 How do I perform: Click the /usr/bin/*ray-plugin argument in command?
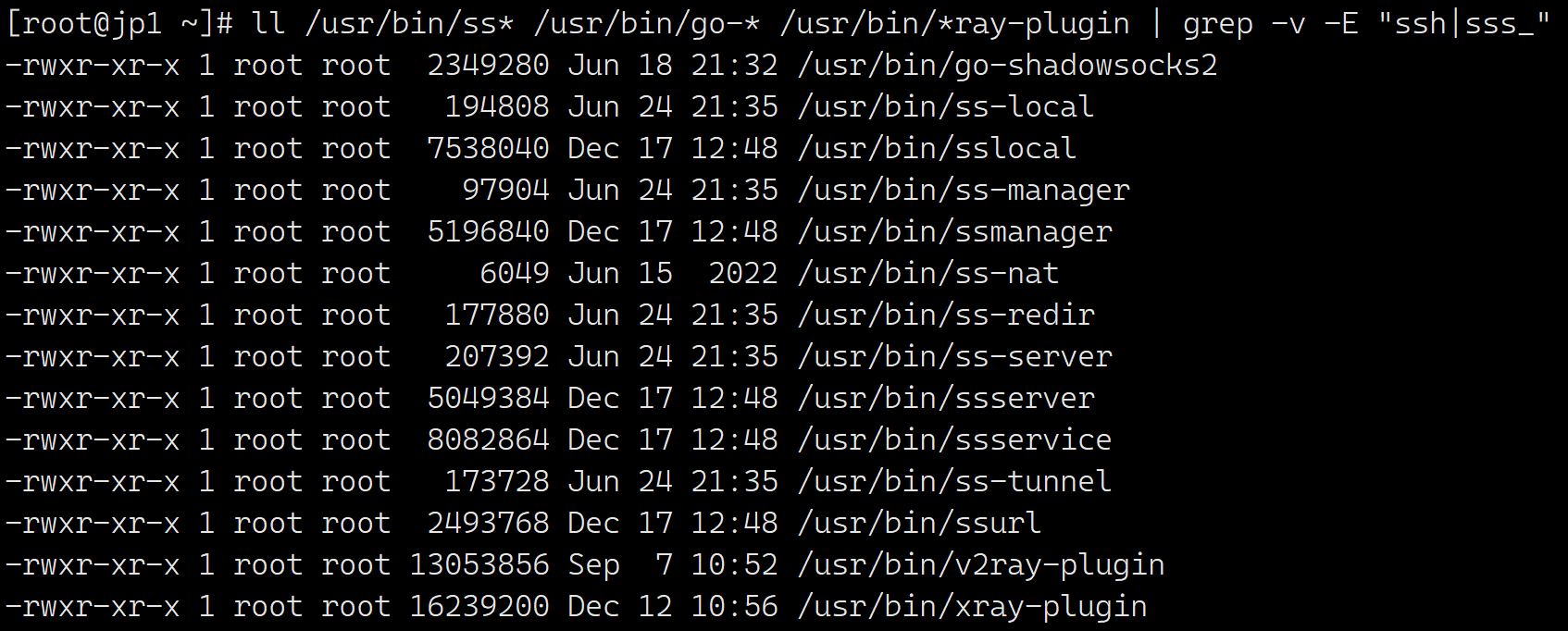954,23
